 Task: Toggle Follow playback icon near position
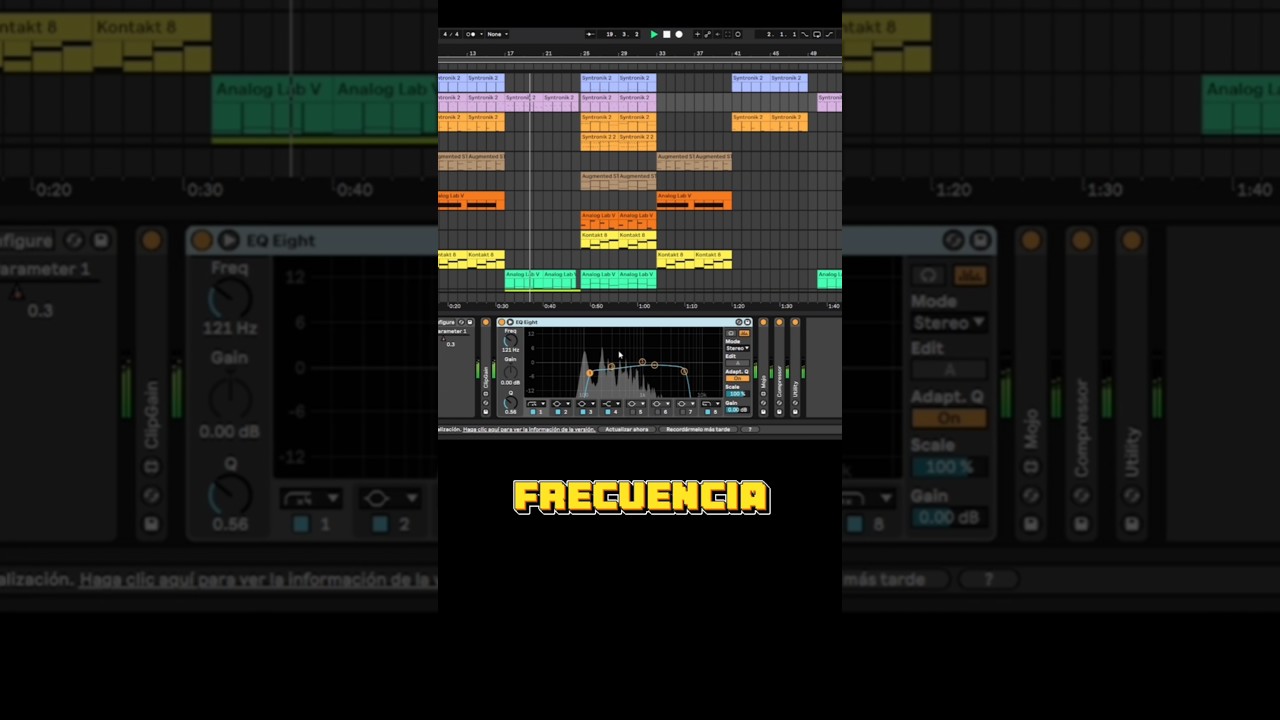pos(590,34)
